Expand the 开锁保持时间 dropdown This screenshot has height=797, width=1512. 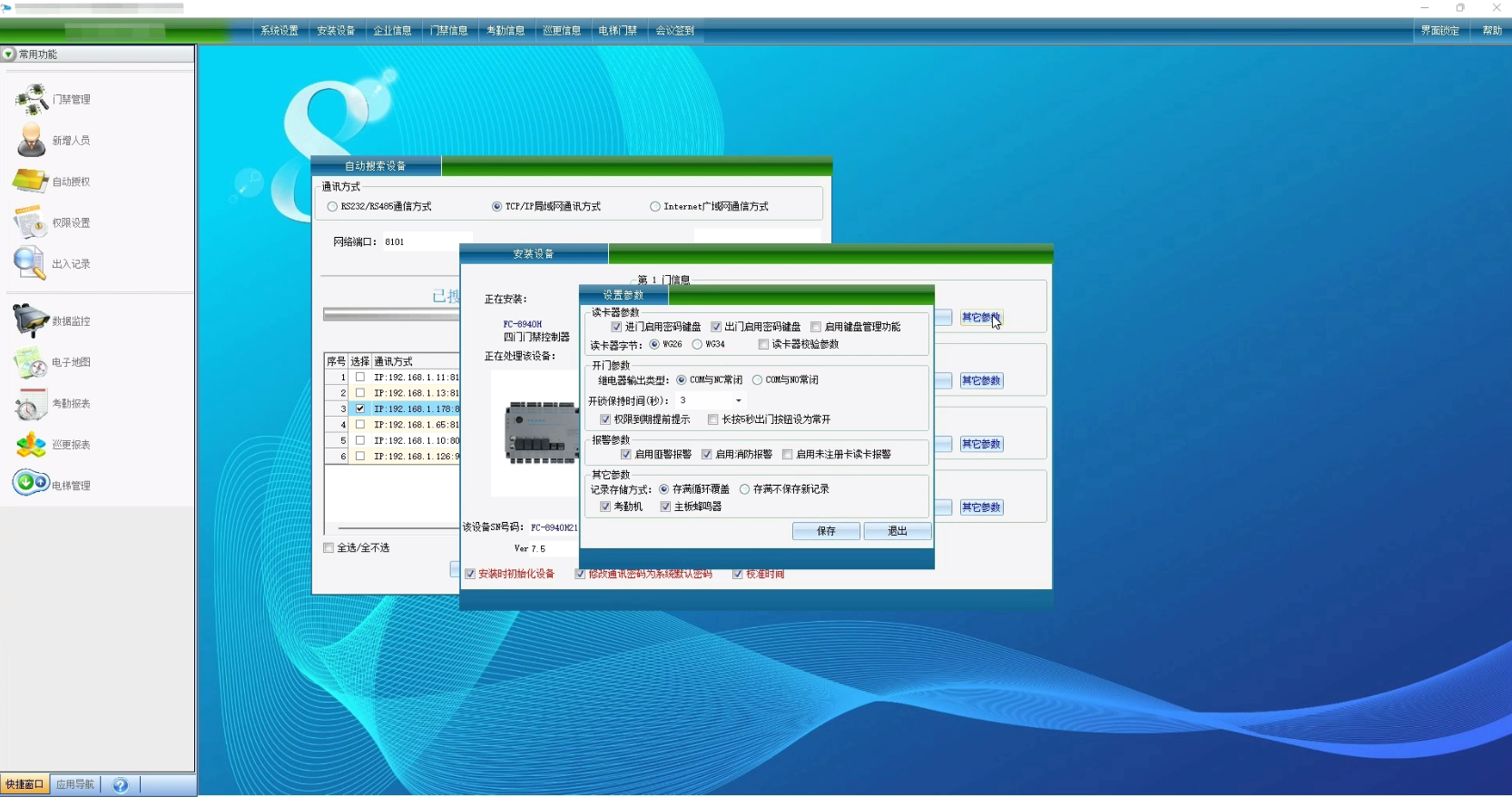tap(738, 400)
